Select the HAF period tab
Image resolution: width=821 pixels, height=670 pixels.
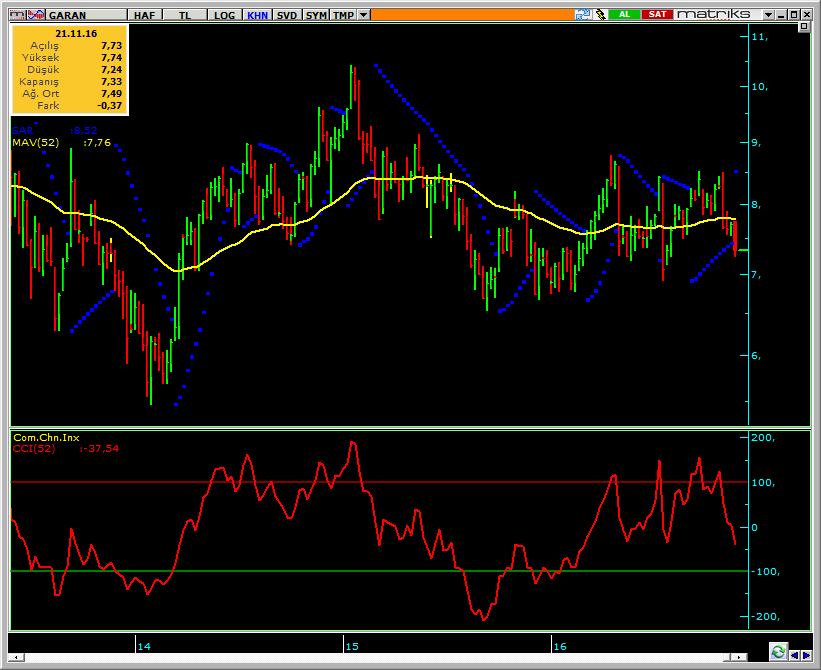(145, 15)
